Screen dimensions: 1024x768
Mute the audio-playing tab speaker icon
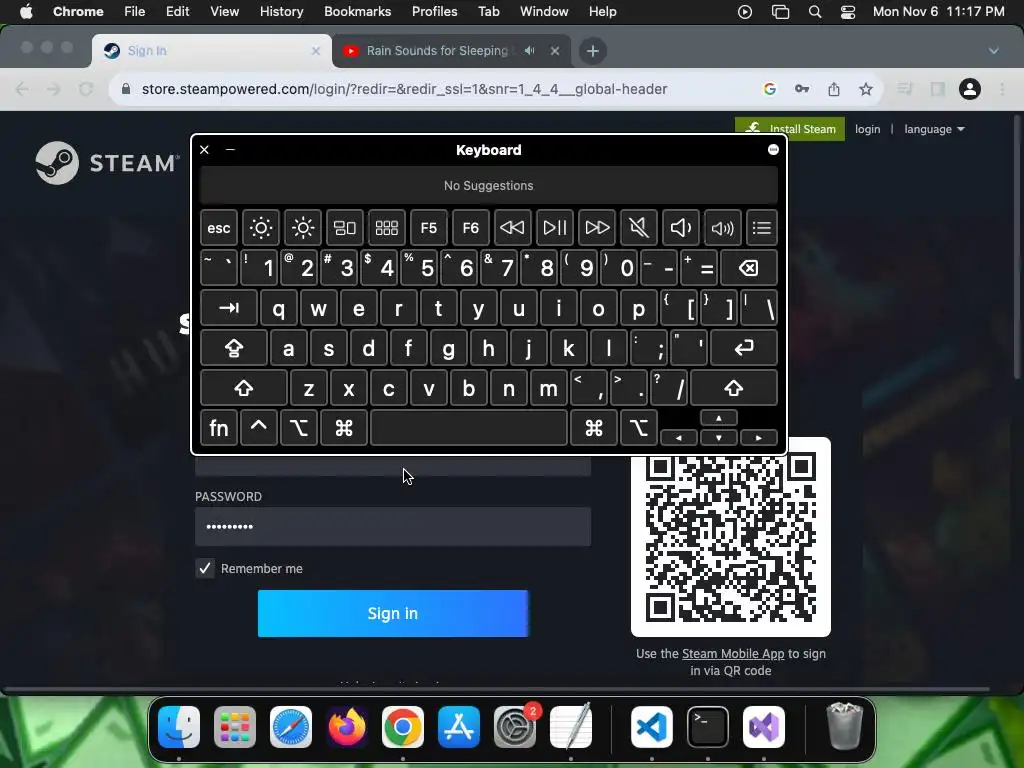coord(530,50)
